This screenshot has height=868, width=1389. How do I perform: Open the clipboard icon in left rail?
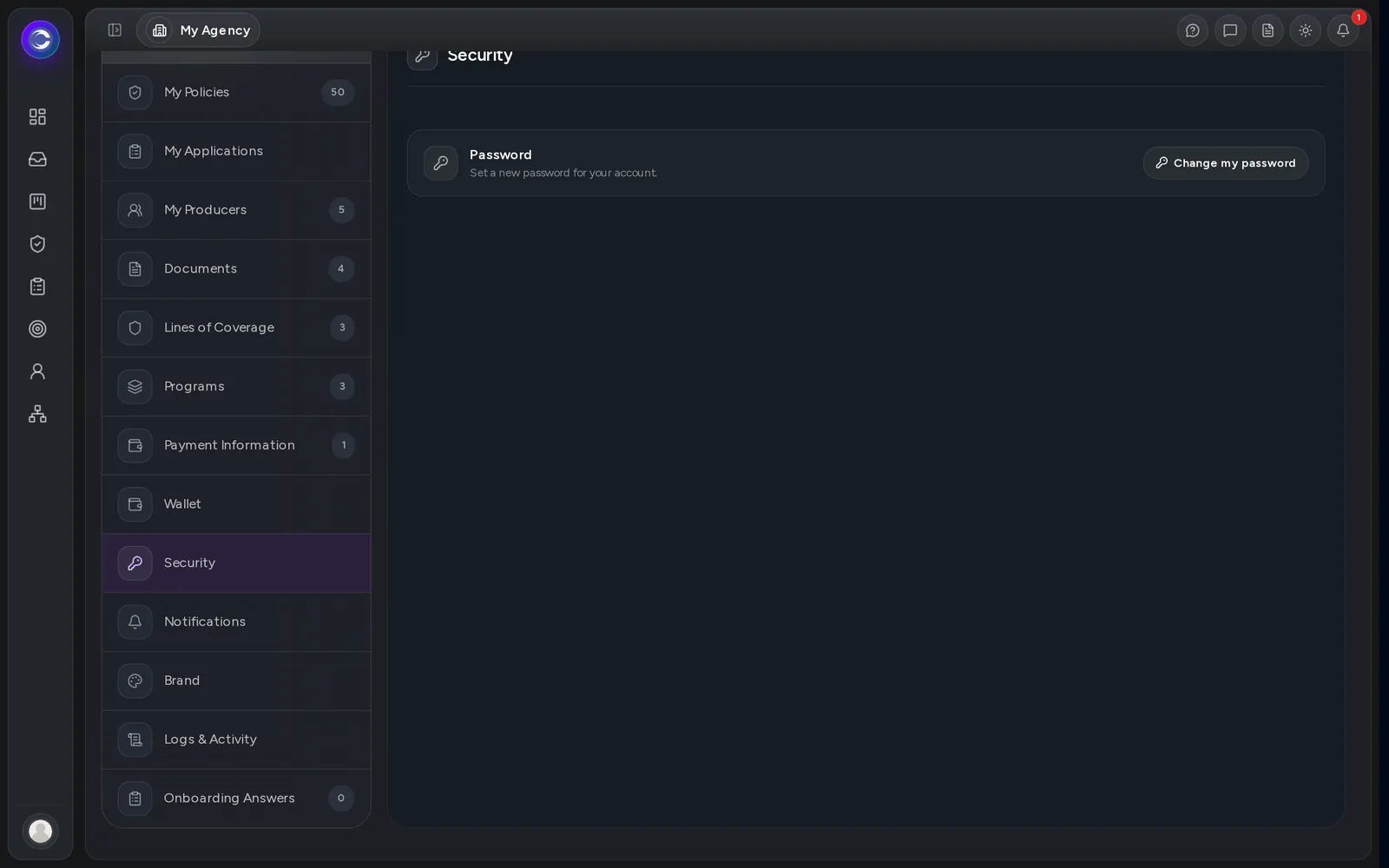pyautogui.click(x=37, y=286)
